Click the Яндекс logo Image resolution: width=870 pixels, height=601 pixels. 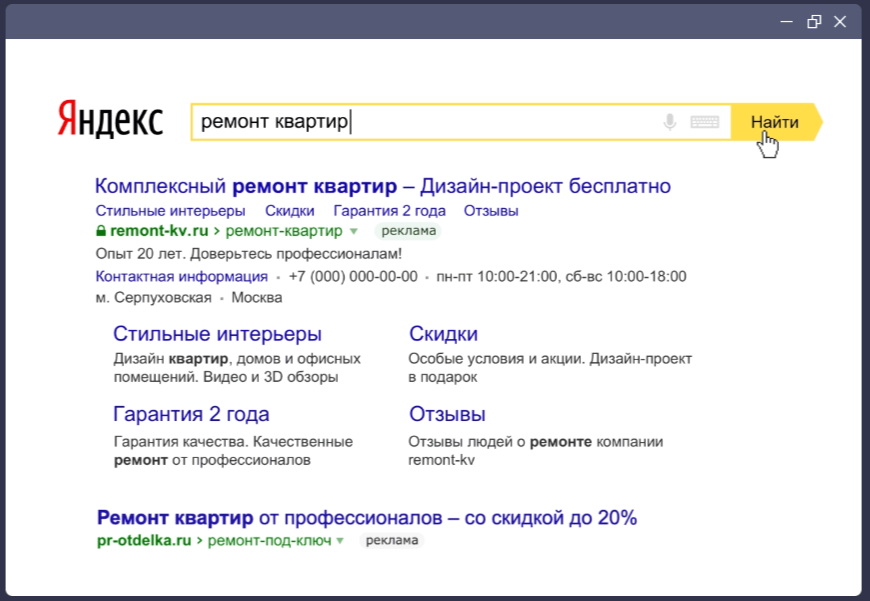tap(110, 119)
